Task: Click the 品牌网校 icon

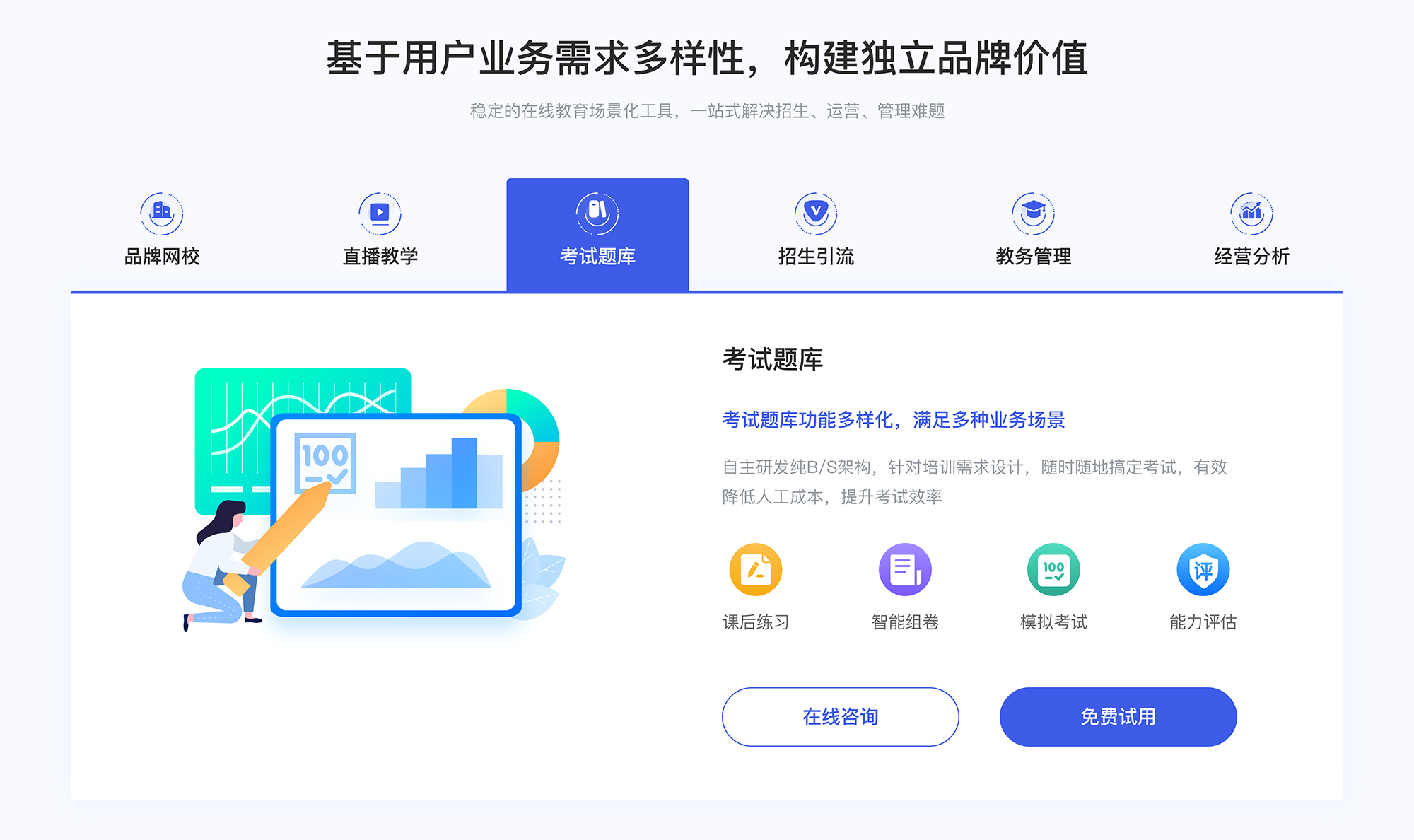Action: 160,210
